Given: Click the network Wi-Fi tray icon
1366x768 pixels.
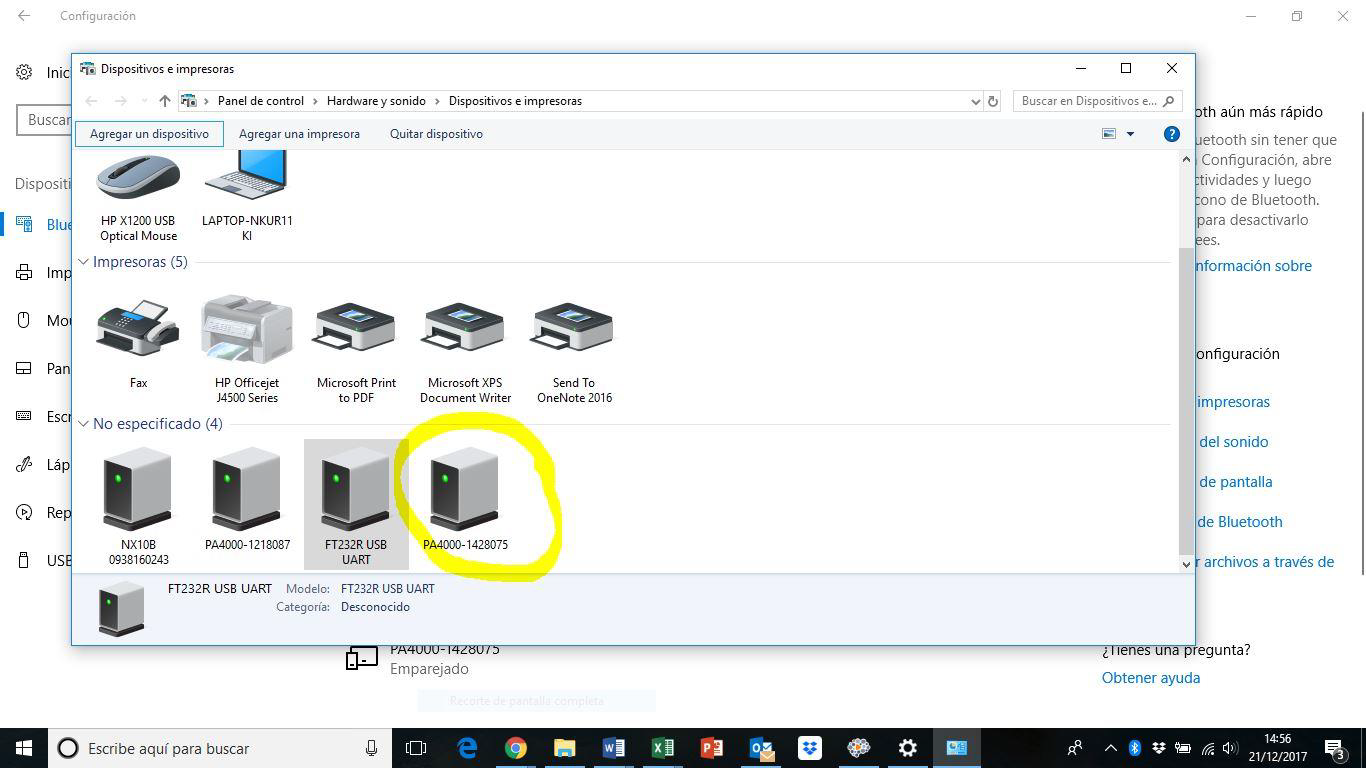Looking at the screenshot, I should (x=1207, y=748).
